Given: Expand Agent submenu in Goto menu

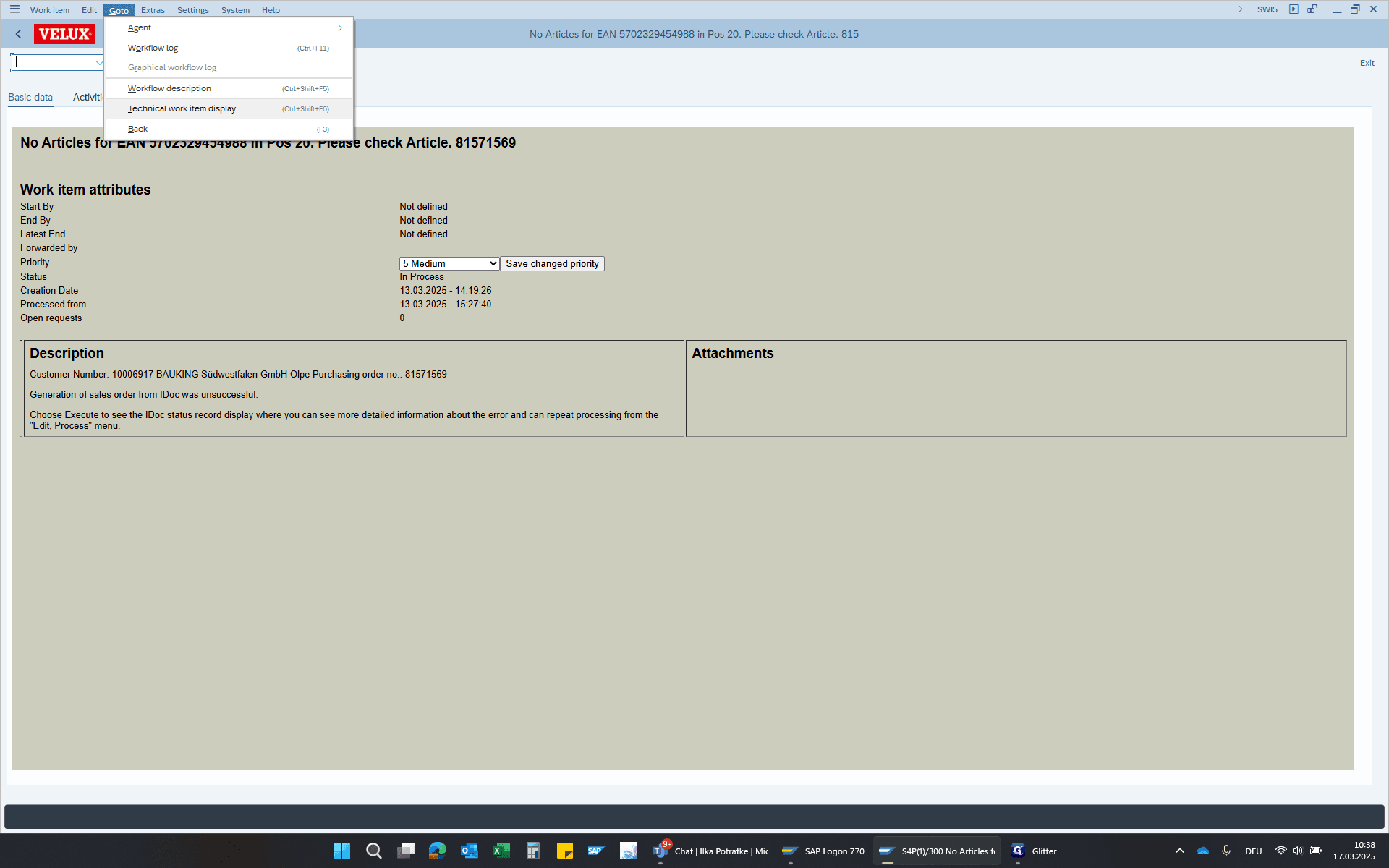Looking at the screenshot, I should (229, 27).
